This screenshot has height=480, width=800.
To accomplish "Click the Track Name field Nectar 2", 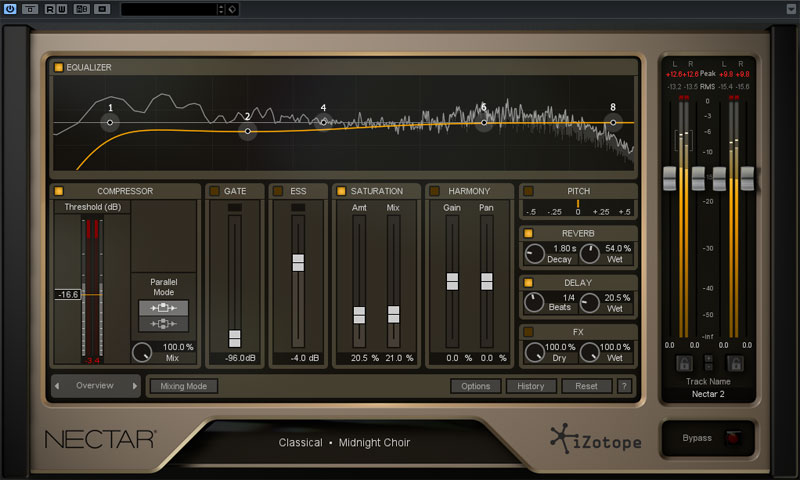I will click(708, 394).
